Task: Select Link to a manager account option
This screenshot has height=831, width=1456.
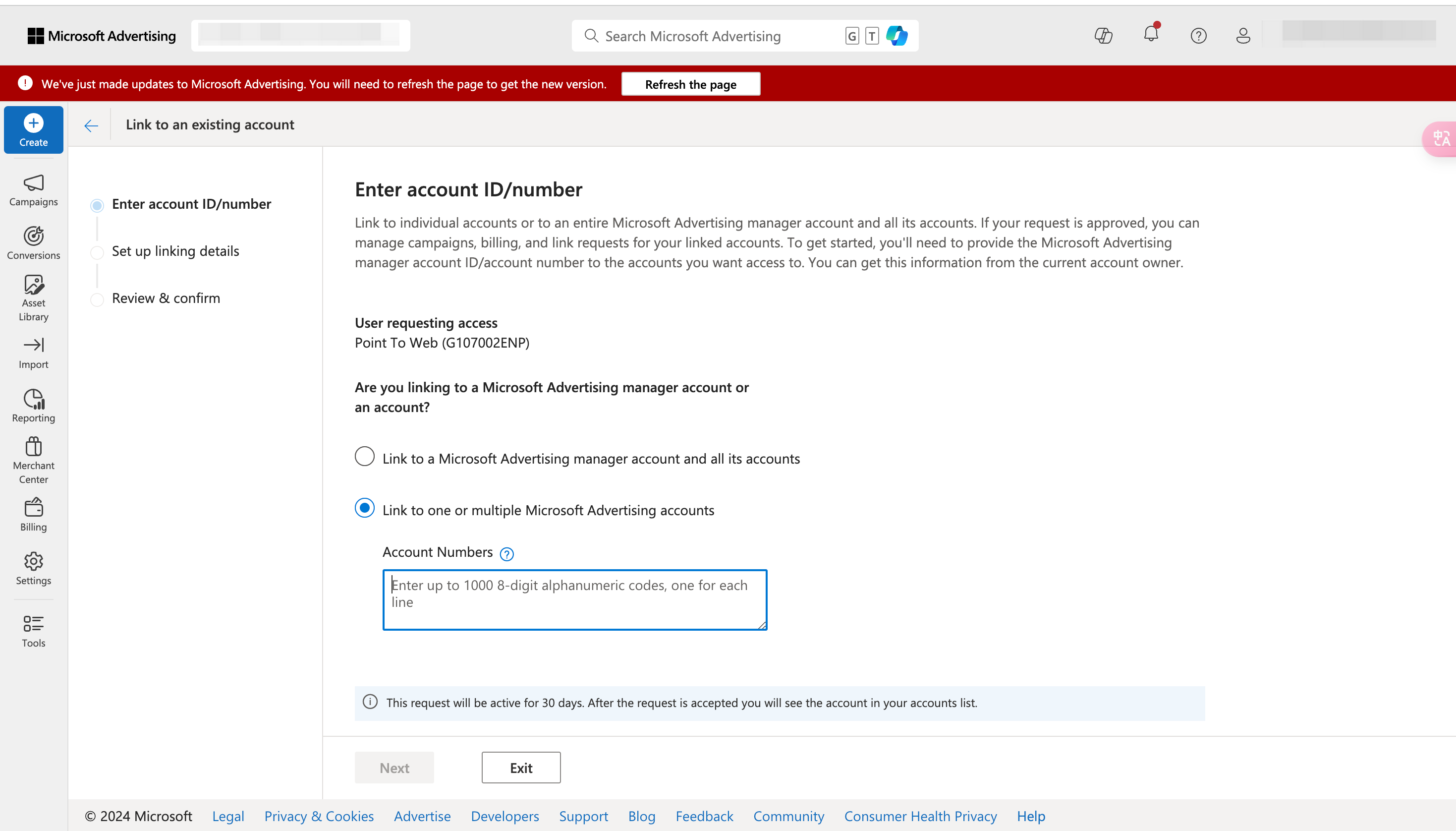Action: tap(364, 457)
